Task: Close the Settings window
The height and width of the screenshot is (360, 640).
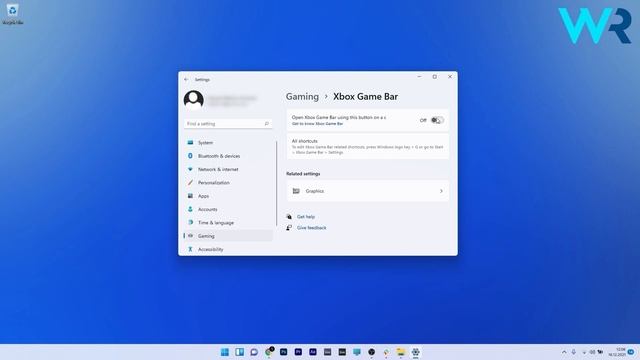Action: click(450, 77)
